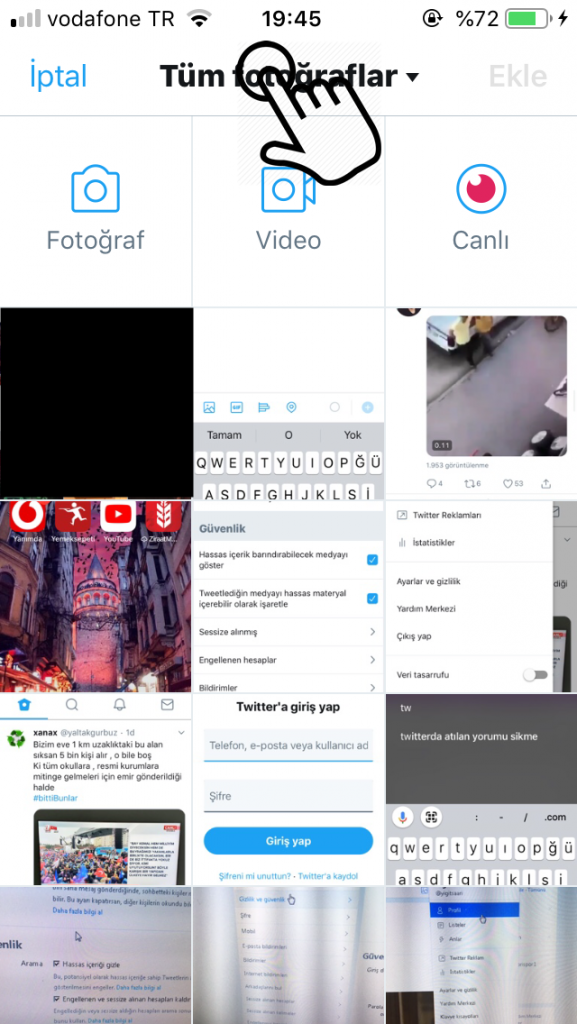The height and width of the screenshot is (1024, 577).
Task: Select the Profil menu photo thumbnail
Action: (x=482, y=955)
